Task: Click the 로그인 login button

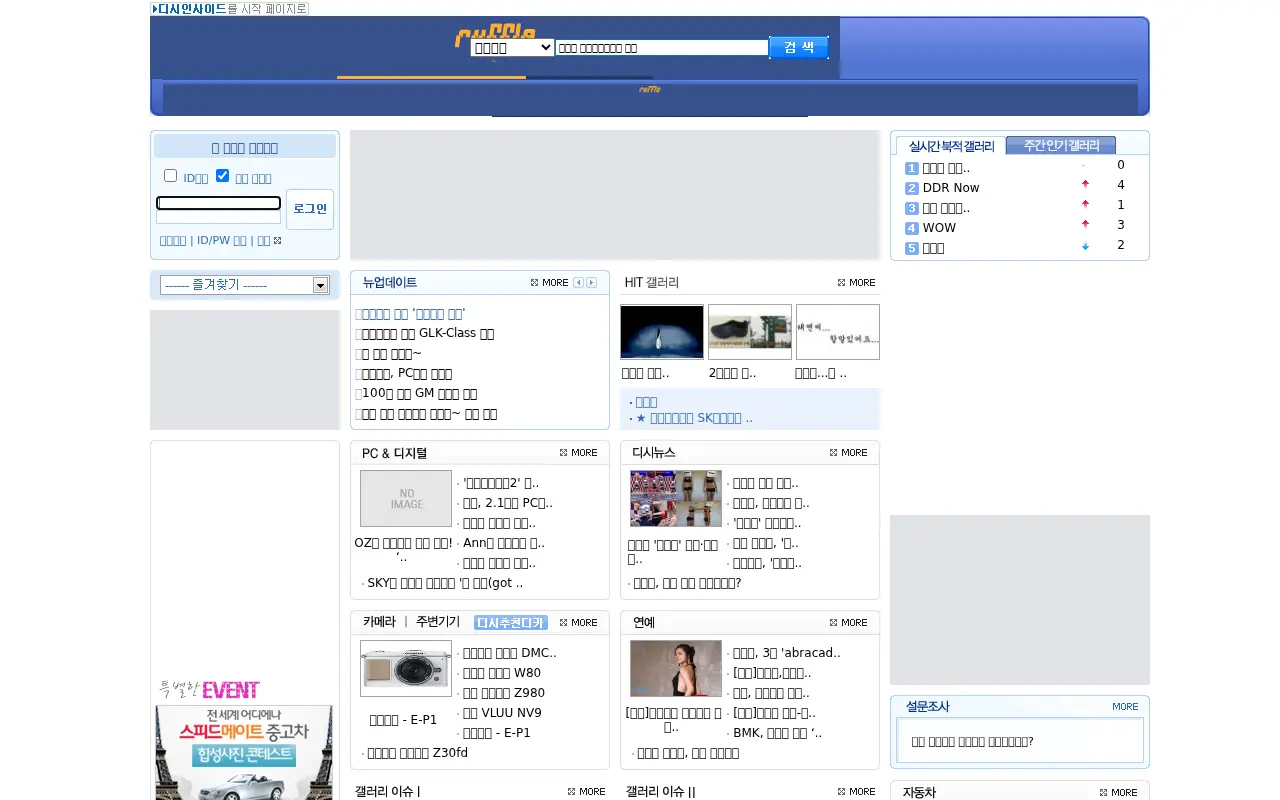Action: tap(310, 209)
